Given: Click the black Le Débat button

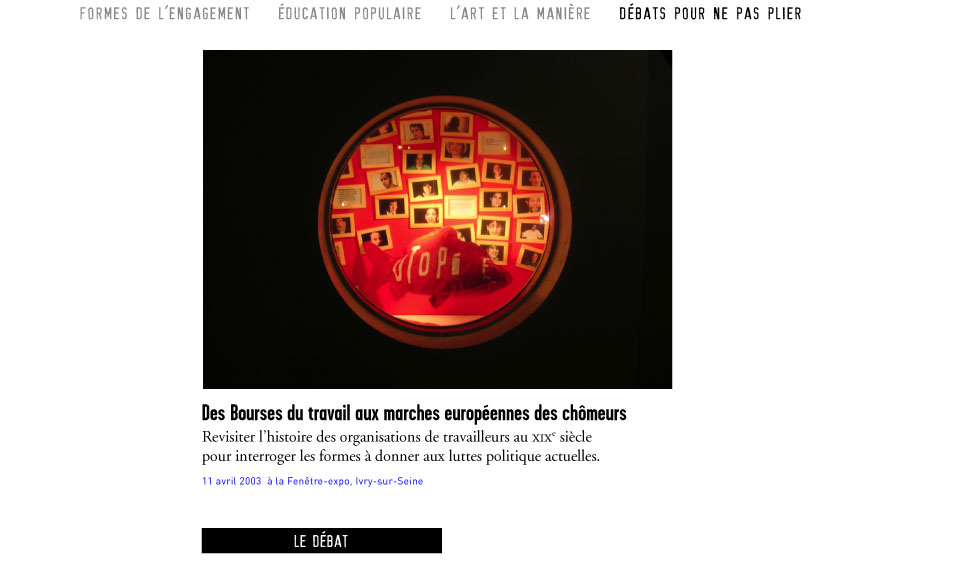Looking at the screenshot, I should (321, 540).
